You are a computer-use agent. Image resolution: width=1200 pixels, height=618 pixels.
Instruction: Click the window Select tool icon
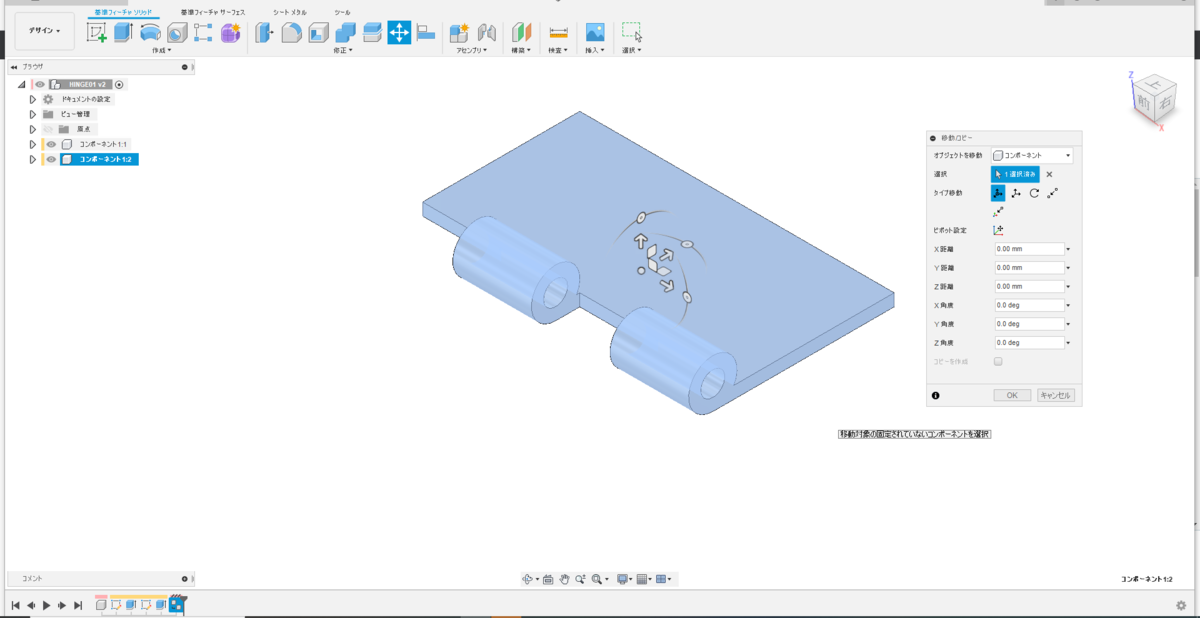(632, 33)
